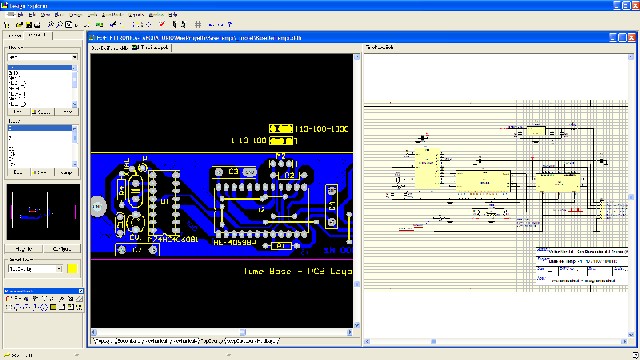Click the printer icon in the main toolbar

click(37, 24)
